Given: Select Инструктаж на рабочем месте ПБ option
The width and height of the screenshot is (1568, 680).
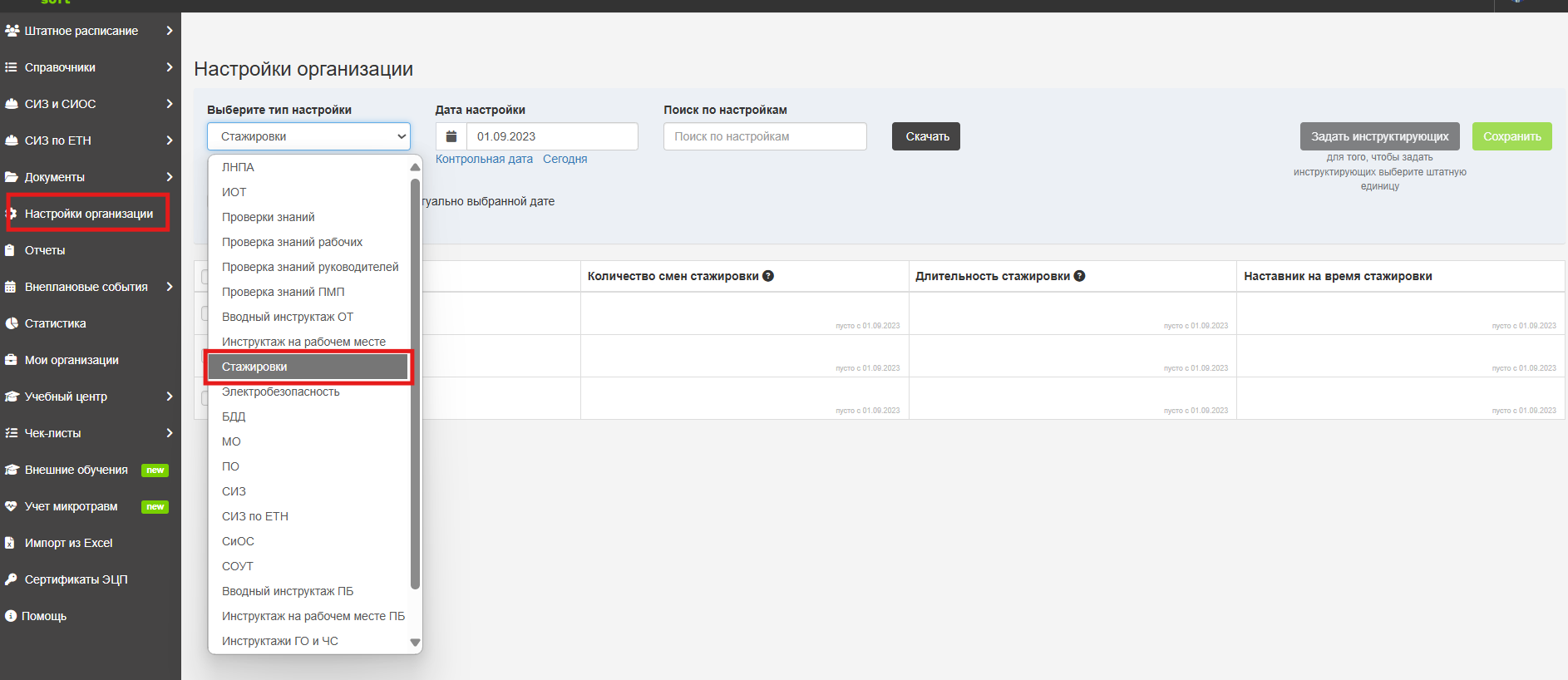Looking at the screenshot, I should coord(308,616).
